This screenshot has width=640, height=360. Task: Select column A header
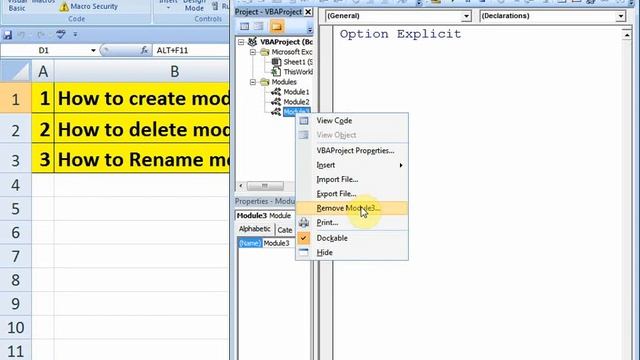43,71
